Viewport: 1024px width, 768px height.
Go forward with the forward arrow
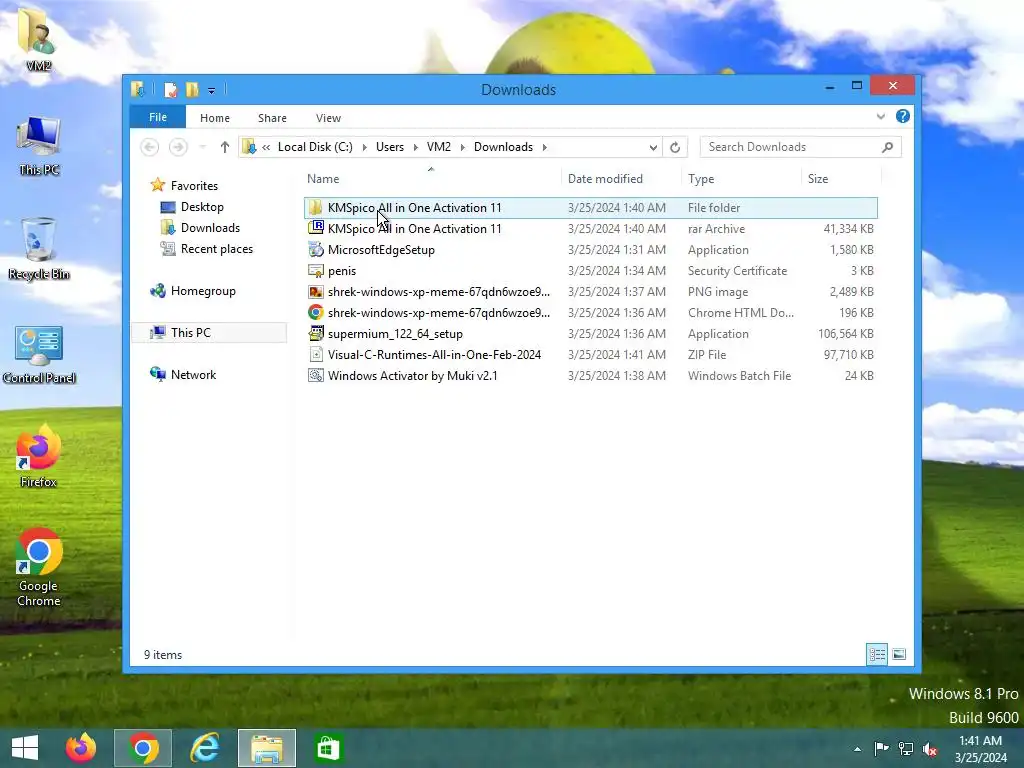178,147
